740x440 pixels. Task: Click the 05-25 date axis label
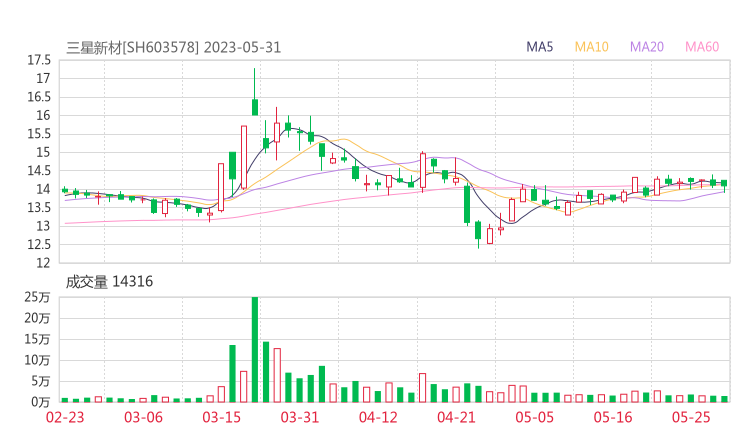pyautogui.click(x=691, y=417)
